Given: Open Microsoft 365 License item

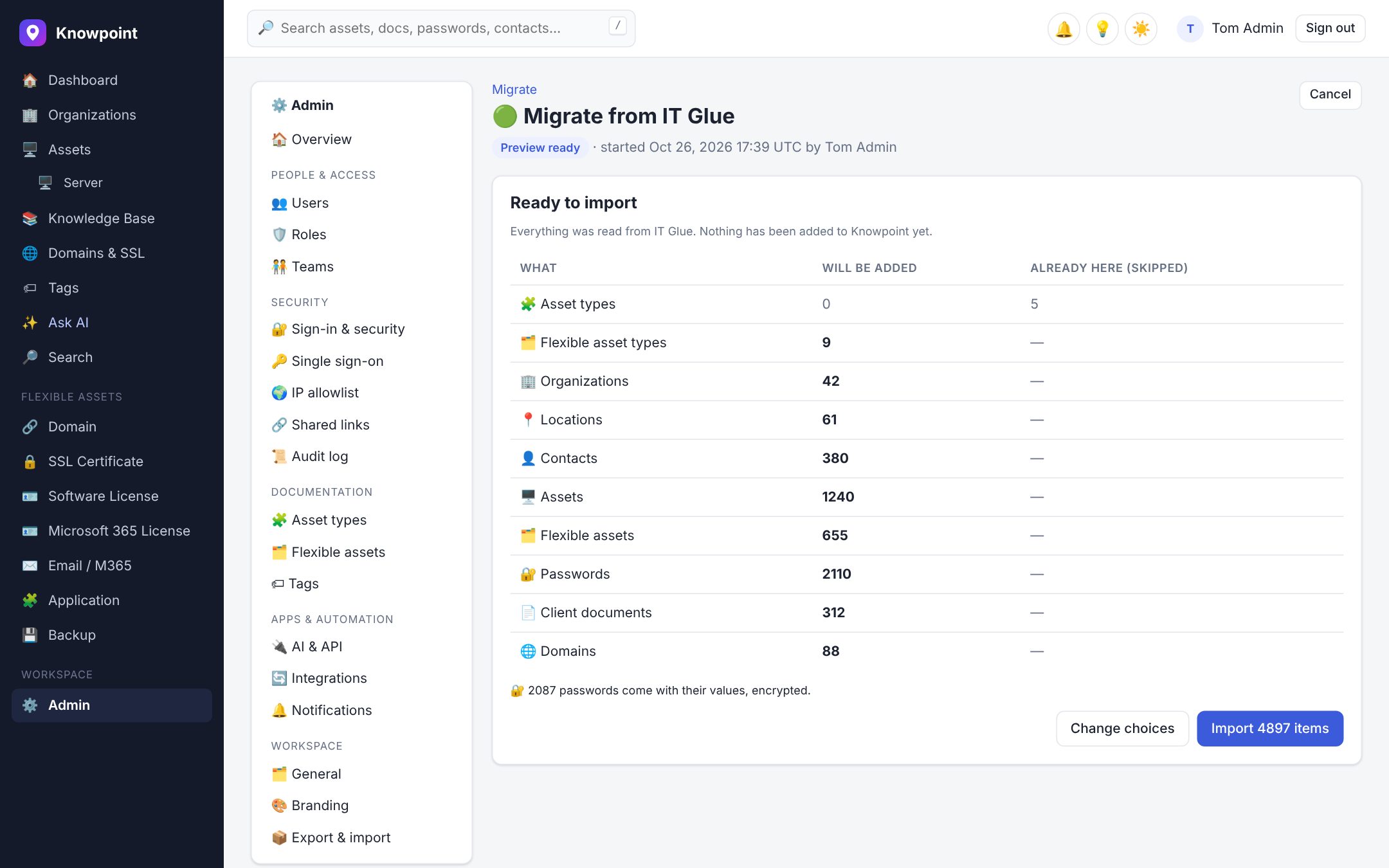Looking at the screenshot, I should tap(112, 531).
